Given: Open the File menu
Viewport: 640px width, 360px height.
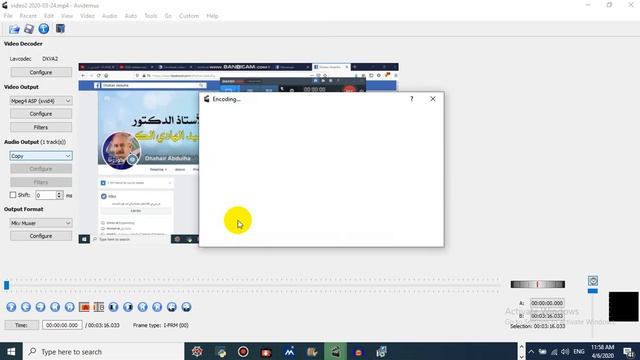Looking at the screenshot, I should click(8, 16).
